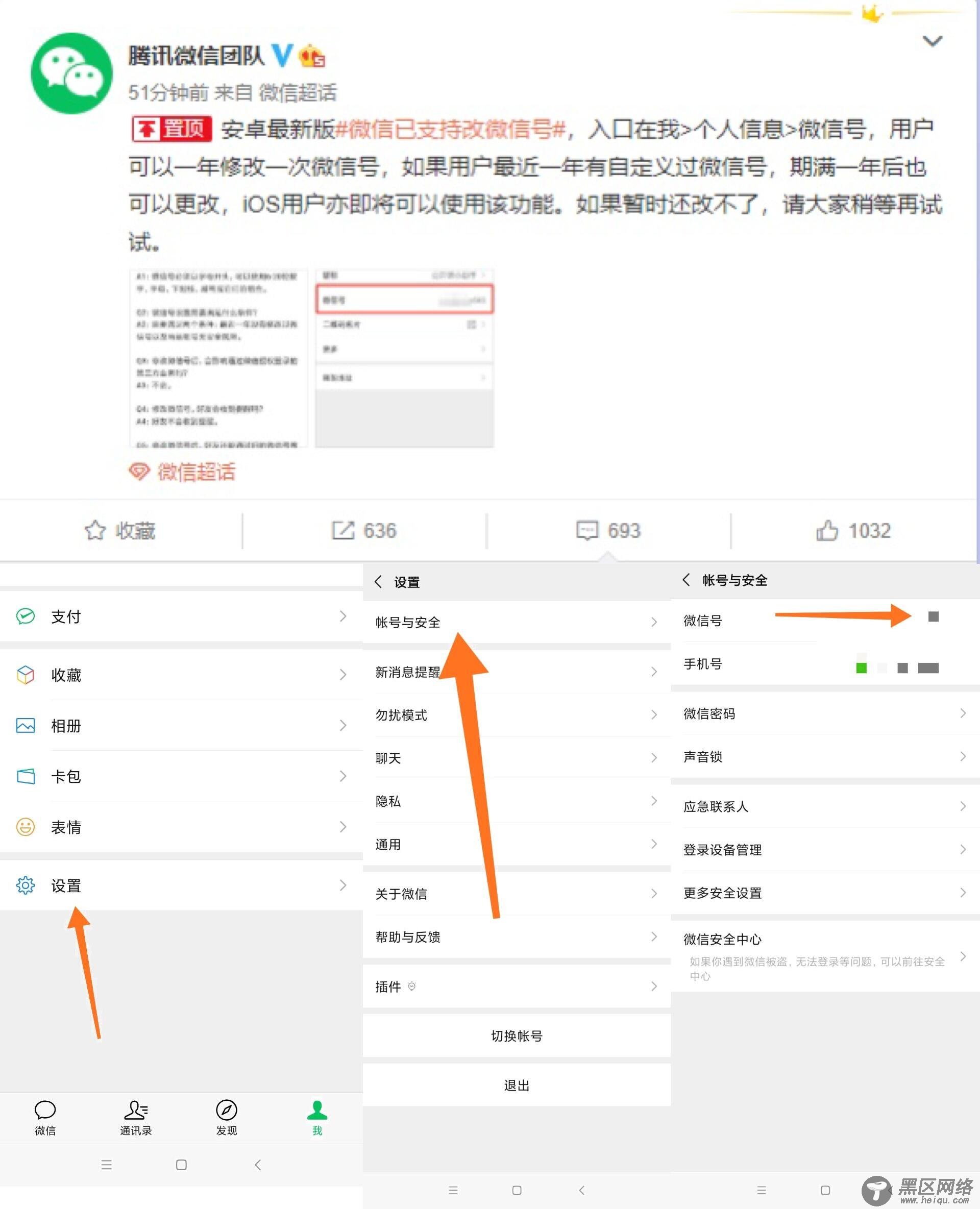Open the post options chevron at top right
Image resolution: width=980 pixels, height=1209 pixels.
pyautogui.click(x=932, y=41)
